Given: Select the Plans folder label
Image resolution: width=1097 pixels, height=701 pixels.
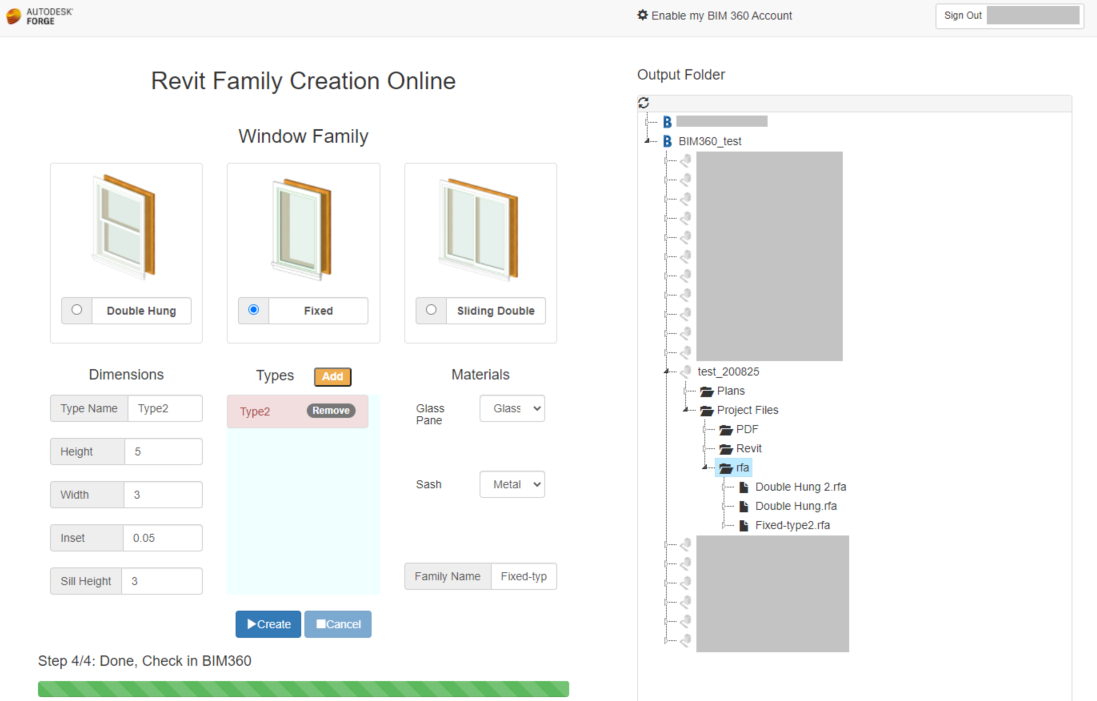Looking at the screenshot, I should tap(731, 391).
